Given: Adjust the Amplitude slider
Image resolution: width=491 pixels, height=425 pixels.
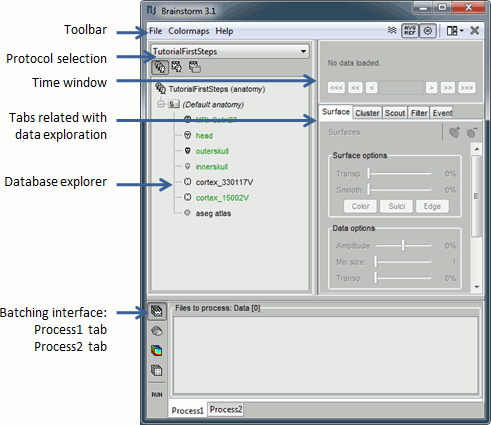Looking at the screenshot, I should tap(403, 246).
